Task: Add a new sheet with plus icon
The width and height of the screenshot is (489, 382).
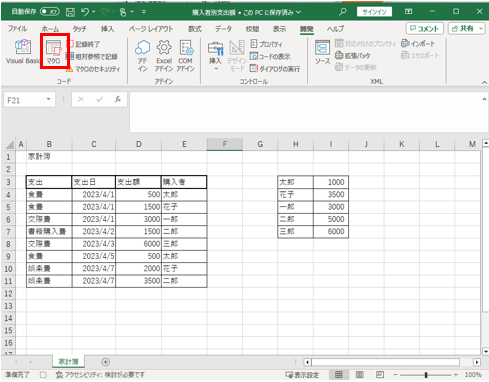Action: 105,362
